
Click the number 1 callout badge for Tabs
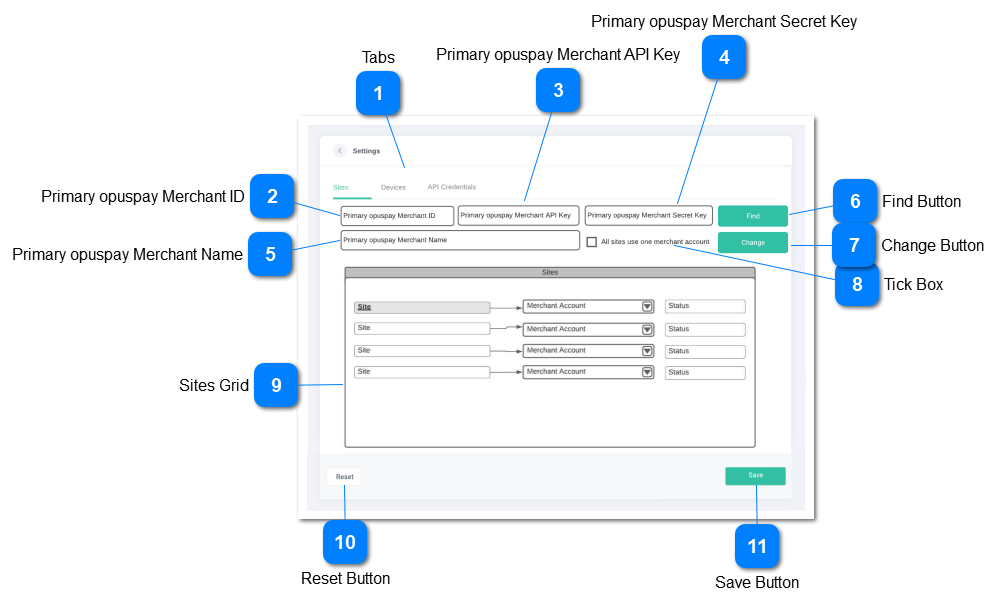(378, 94)
